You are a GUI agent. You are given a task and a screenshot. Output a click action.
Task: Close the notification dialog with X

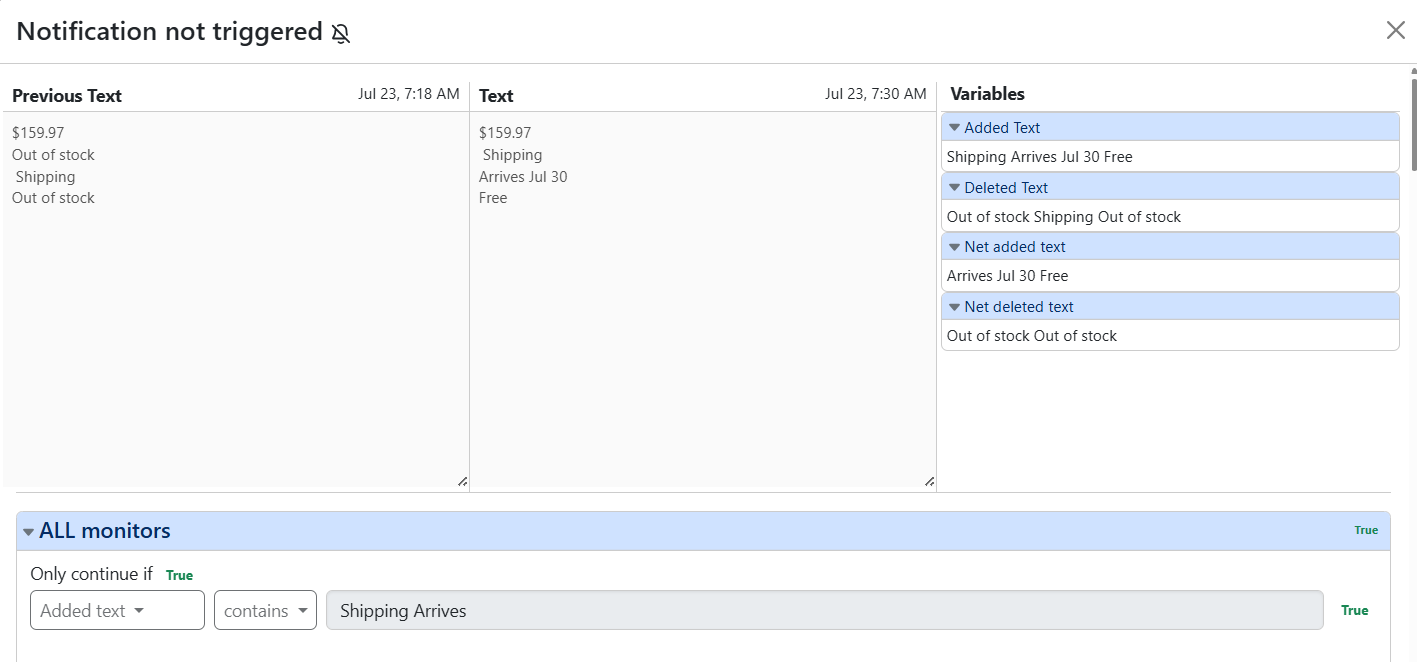[x=1396, y=30]
